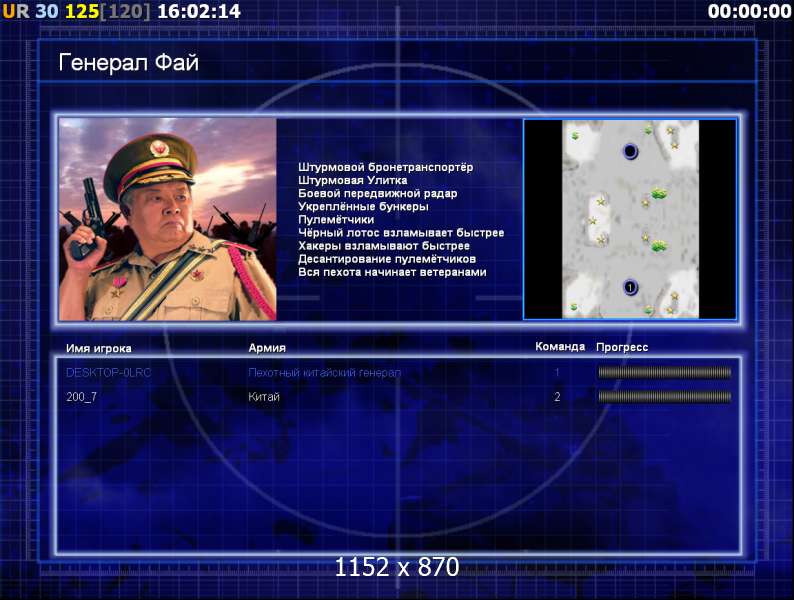Click progress bar for DESKTOP-0LRC
Image resolution: width=794 pixels, height=600 pixels.
664,373
